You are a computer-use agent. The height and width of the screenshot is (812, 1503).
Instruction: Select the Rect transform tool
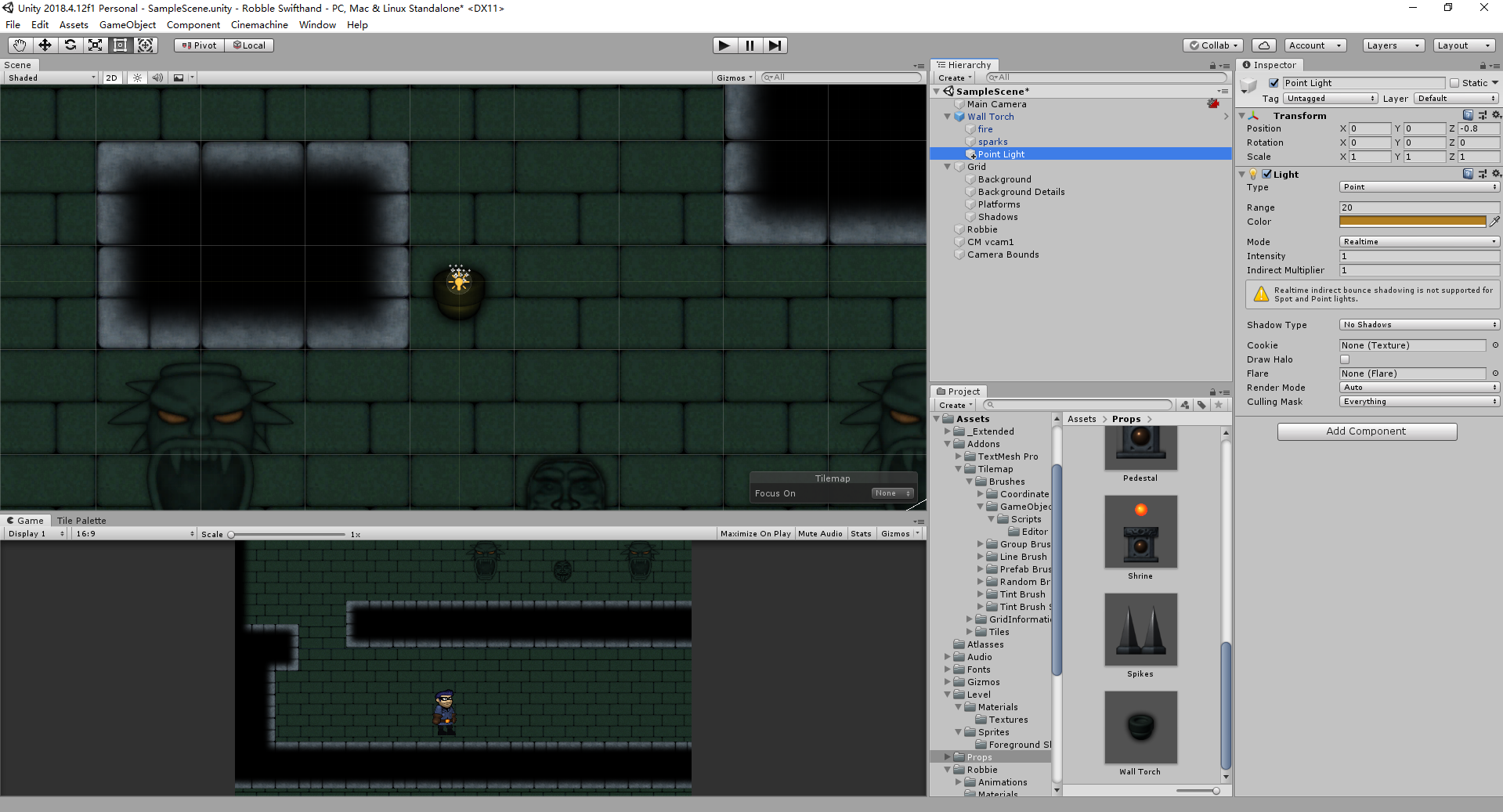[x=120, y=45]
